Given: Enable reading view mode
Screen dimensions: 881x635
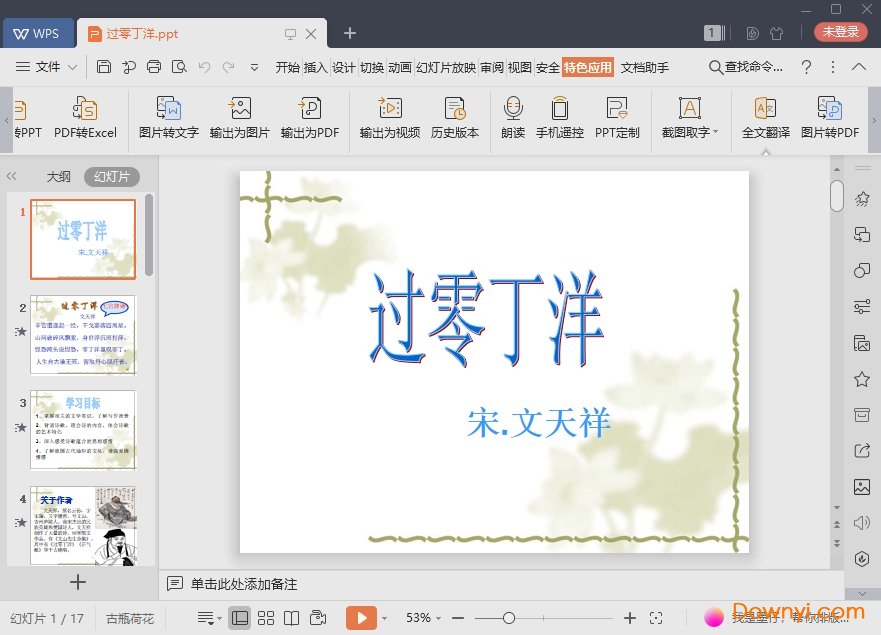Looking at the screenshot, I should 291,617.
